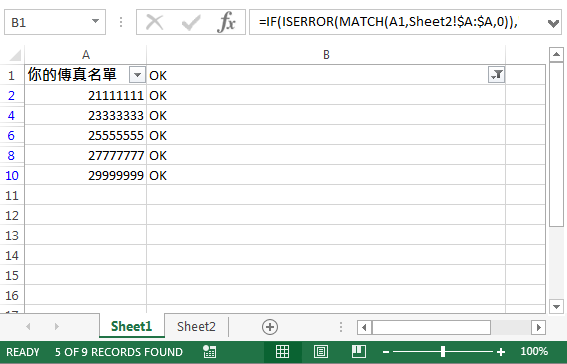Click previous sheet navigation arrow
The width and height of the screenshot is (567, 364).
(28, 327)
